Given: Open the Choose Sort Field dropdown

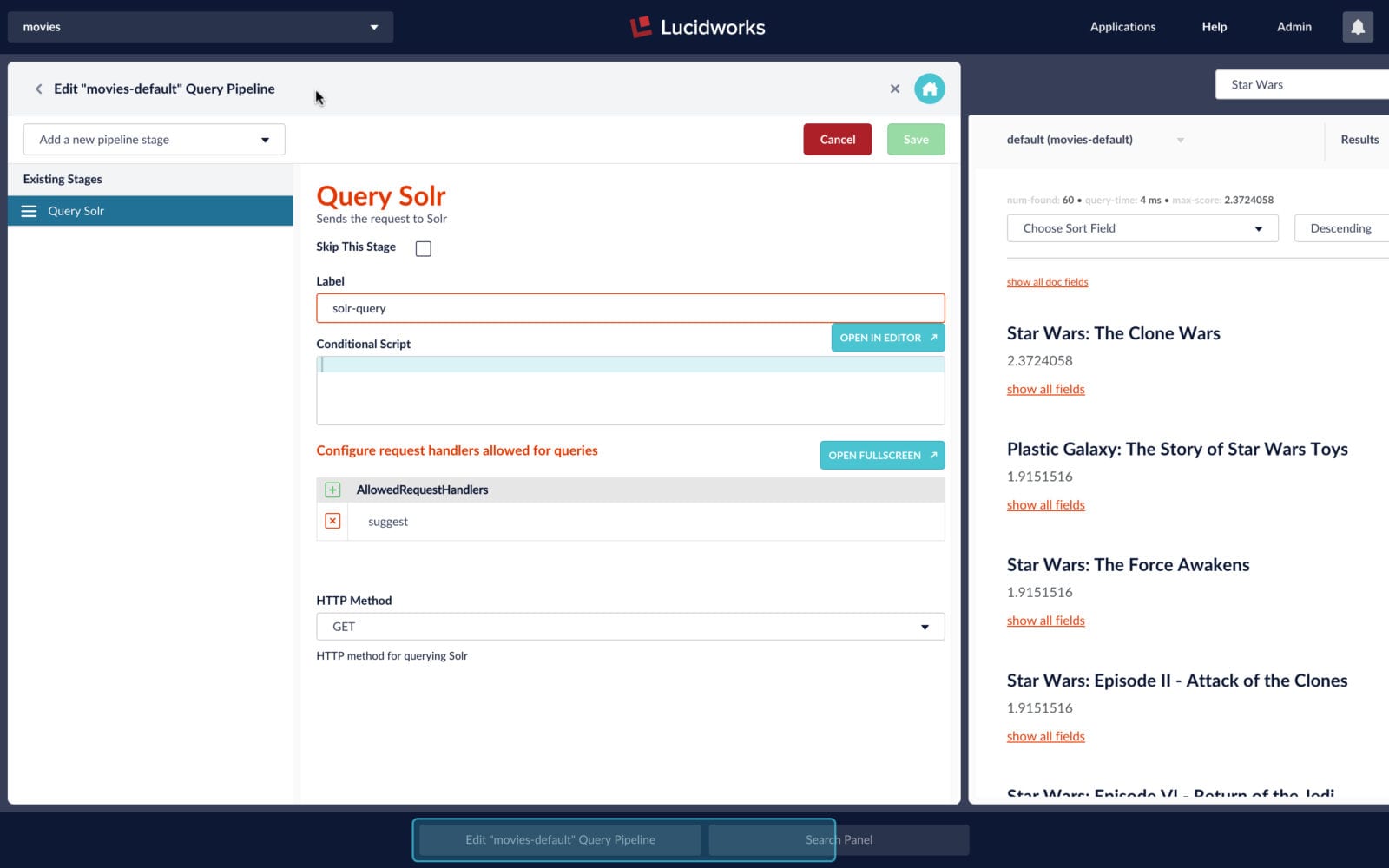Looking at the screenshot, I should pyautogui.click(x=1142, y=228).
